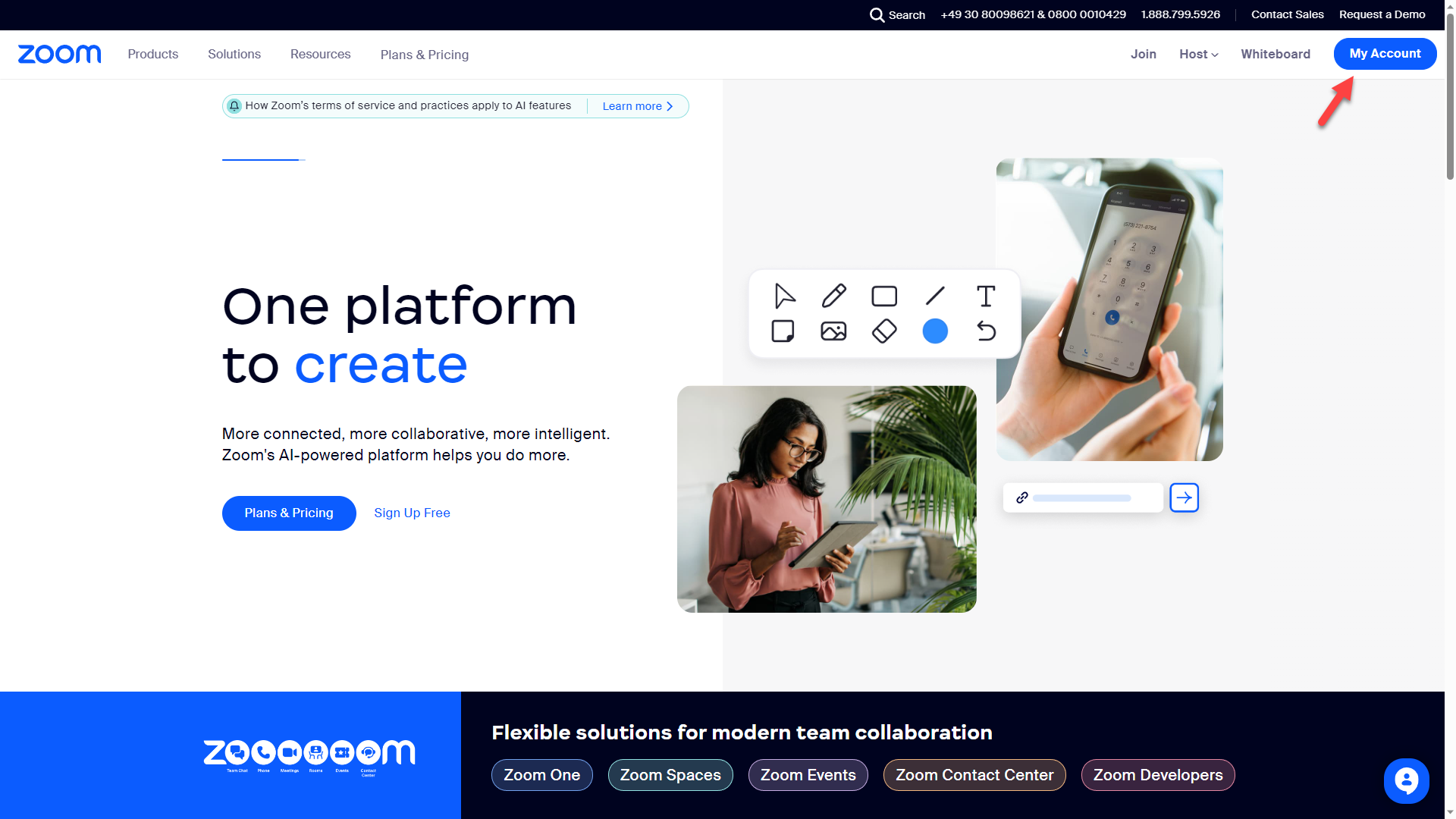
Task: Click the rectangle shape tool icon
Action: point(884,295)
